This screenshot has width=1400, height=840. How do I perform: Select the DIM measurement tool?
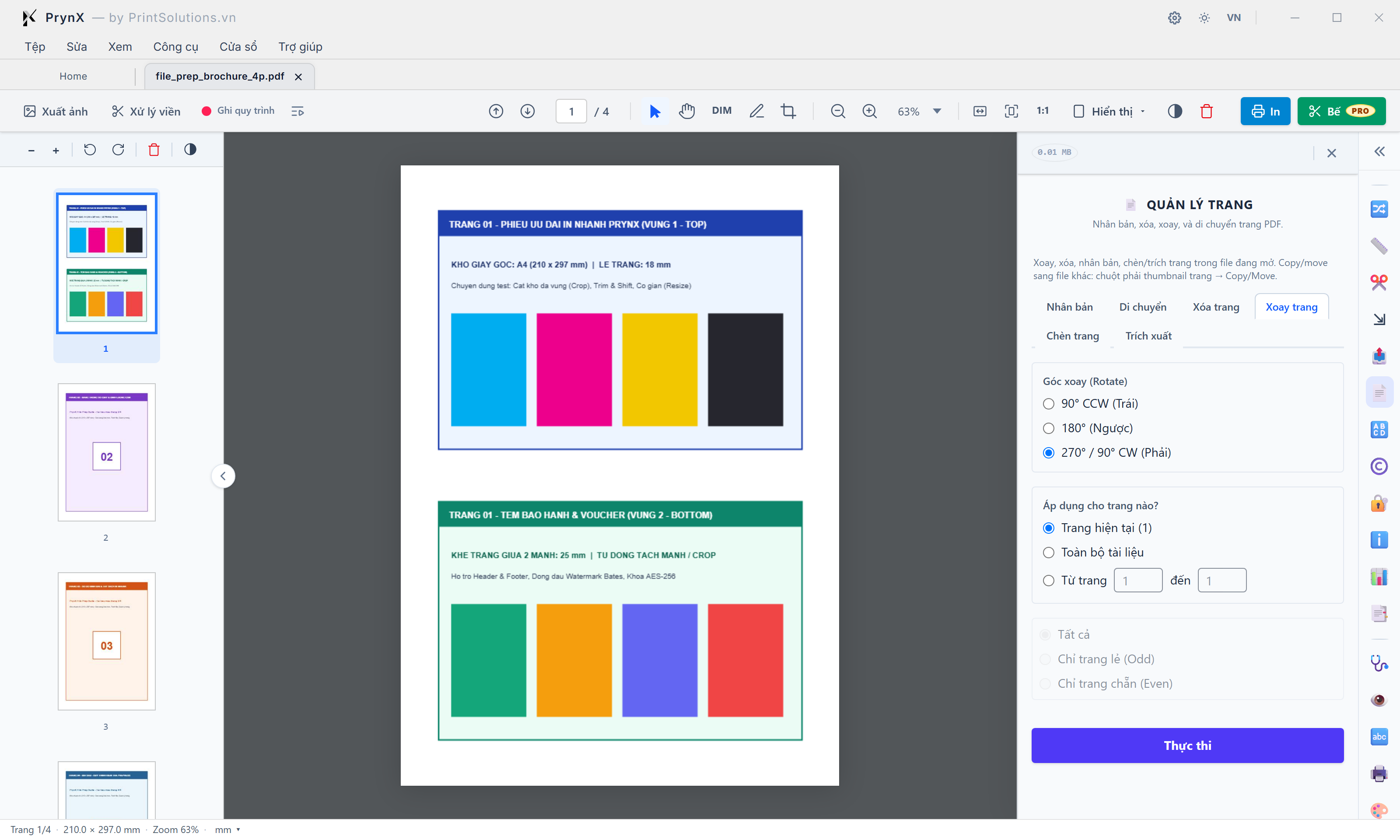pyautogui.click(x=721, y=111)
